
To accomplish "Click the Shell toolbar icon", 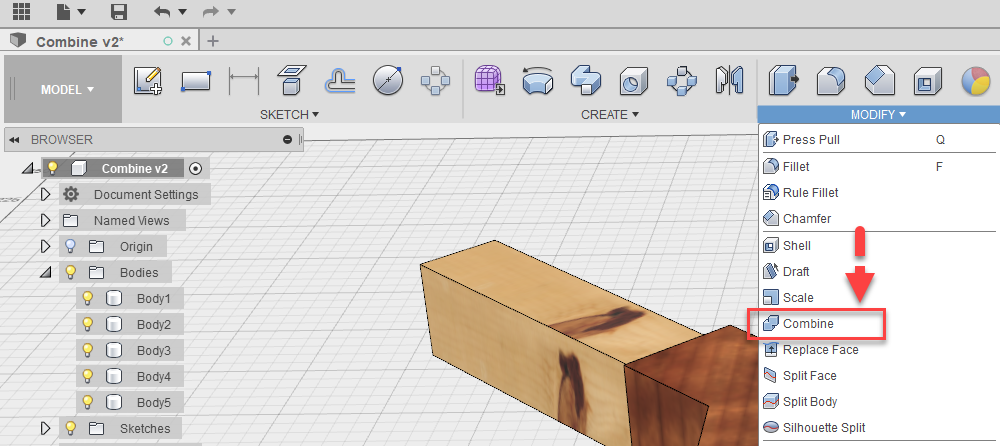I will pos(927,82).
